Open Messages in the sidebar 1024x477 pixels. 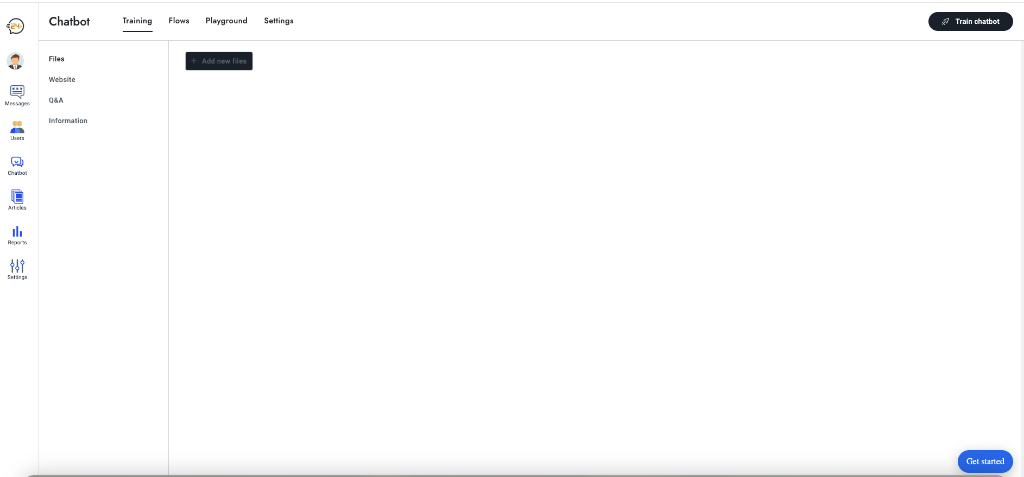click(17, 95)
